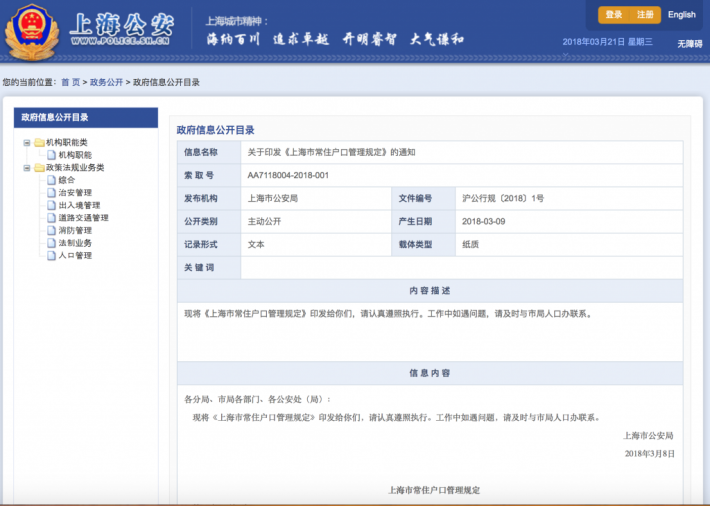Switch the site language to English
710x506 pixels.
pos(681,15)
